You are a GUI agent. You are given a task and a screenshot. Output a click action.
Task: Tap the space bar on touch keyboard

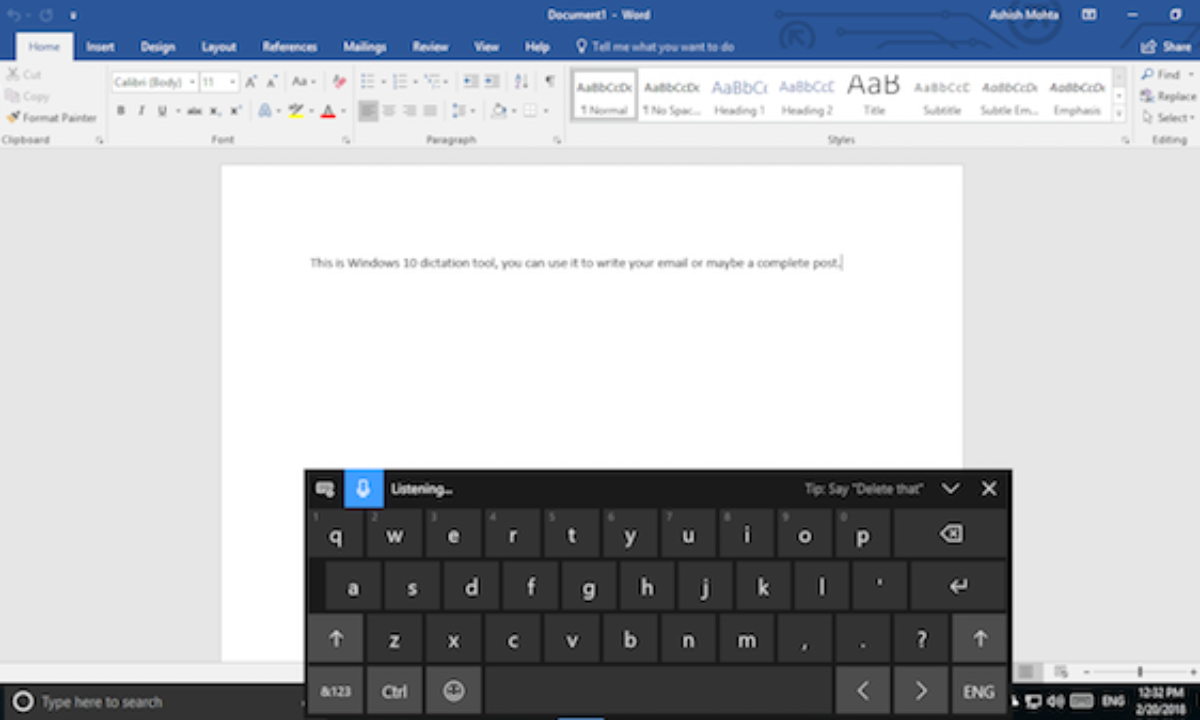coord(658,691)
